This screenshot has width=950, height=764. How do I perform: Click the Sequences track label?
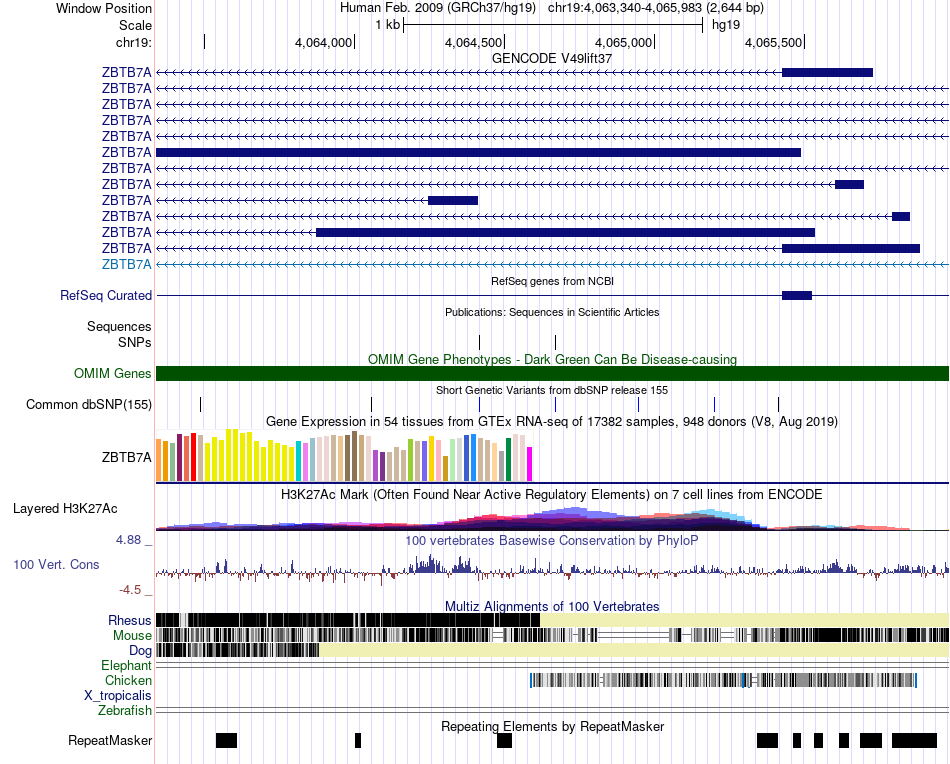pos(119,327)
